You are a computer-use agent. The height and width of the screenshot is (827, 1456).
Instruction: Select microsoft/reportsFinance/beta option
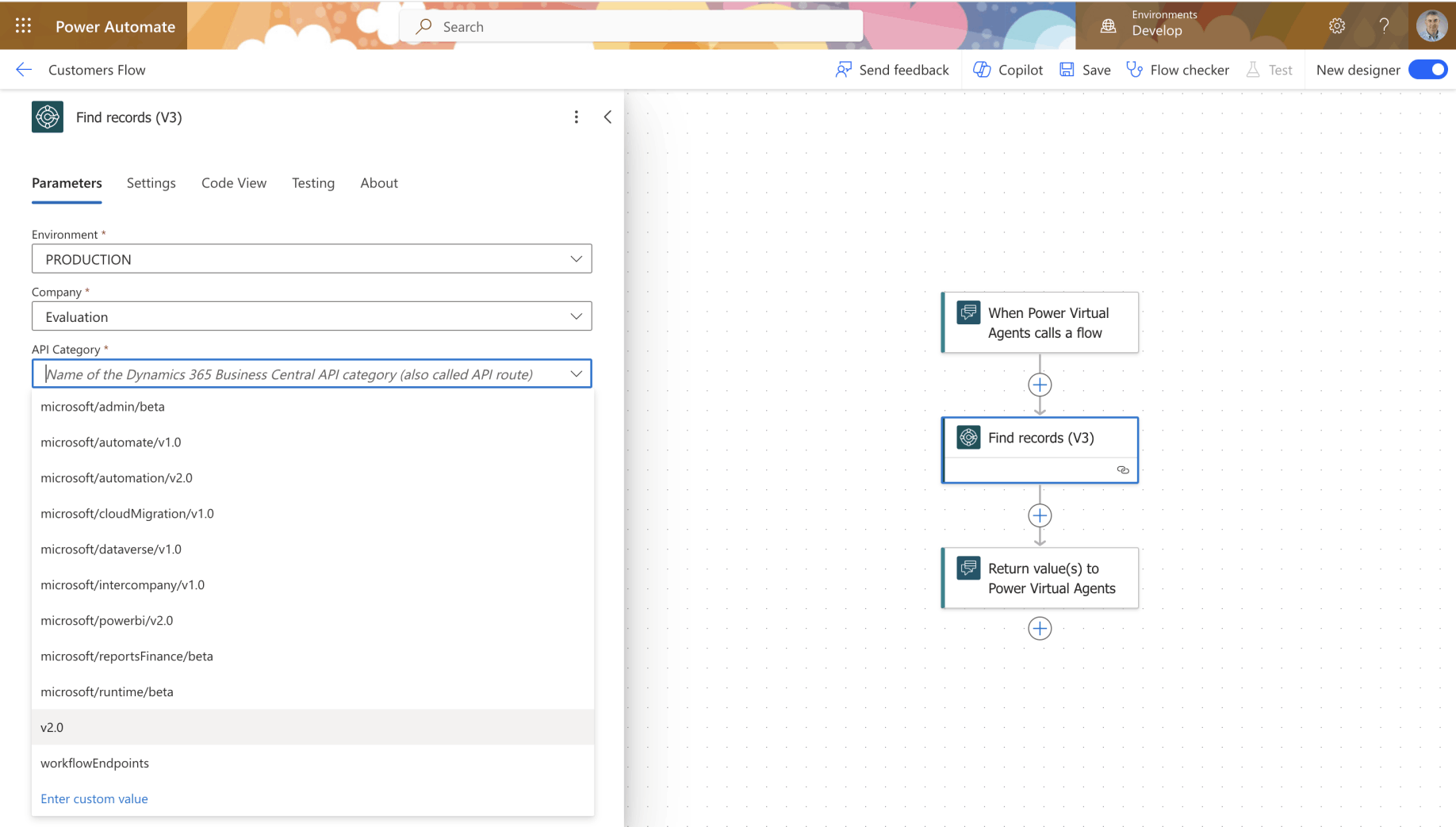click(x=312, y=657)
